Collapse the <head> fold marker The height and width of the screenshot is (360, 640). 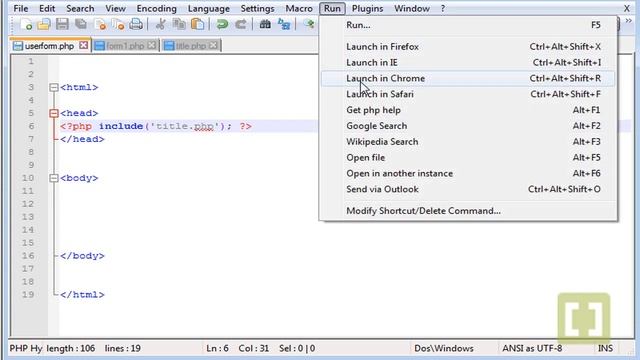click(54, 113)
